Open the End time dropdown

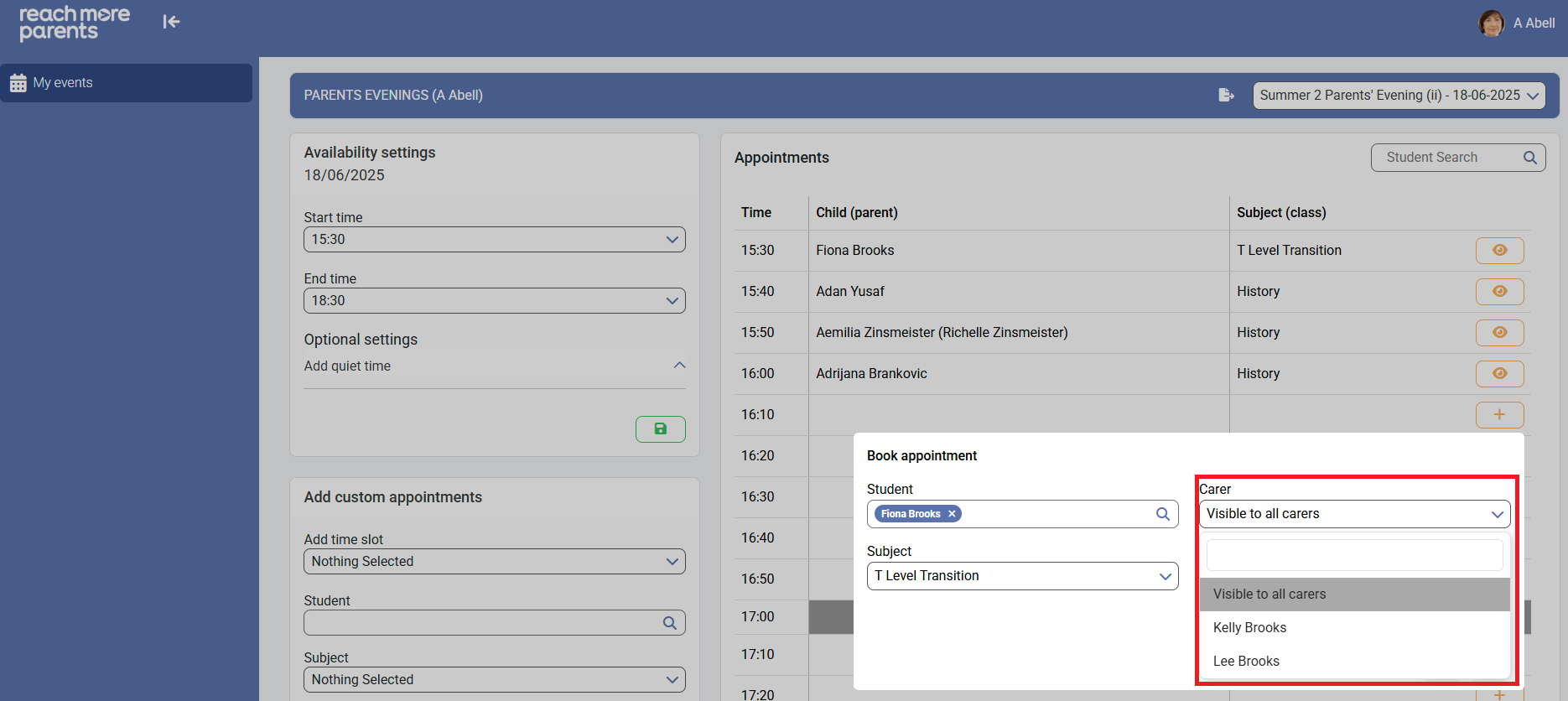coord(494,301)
